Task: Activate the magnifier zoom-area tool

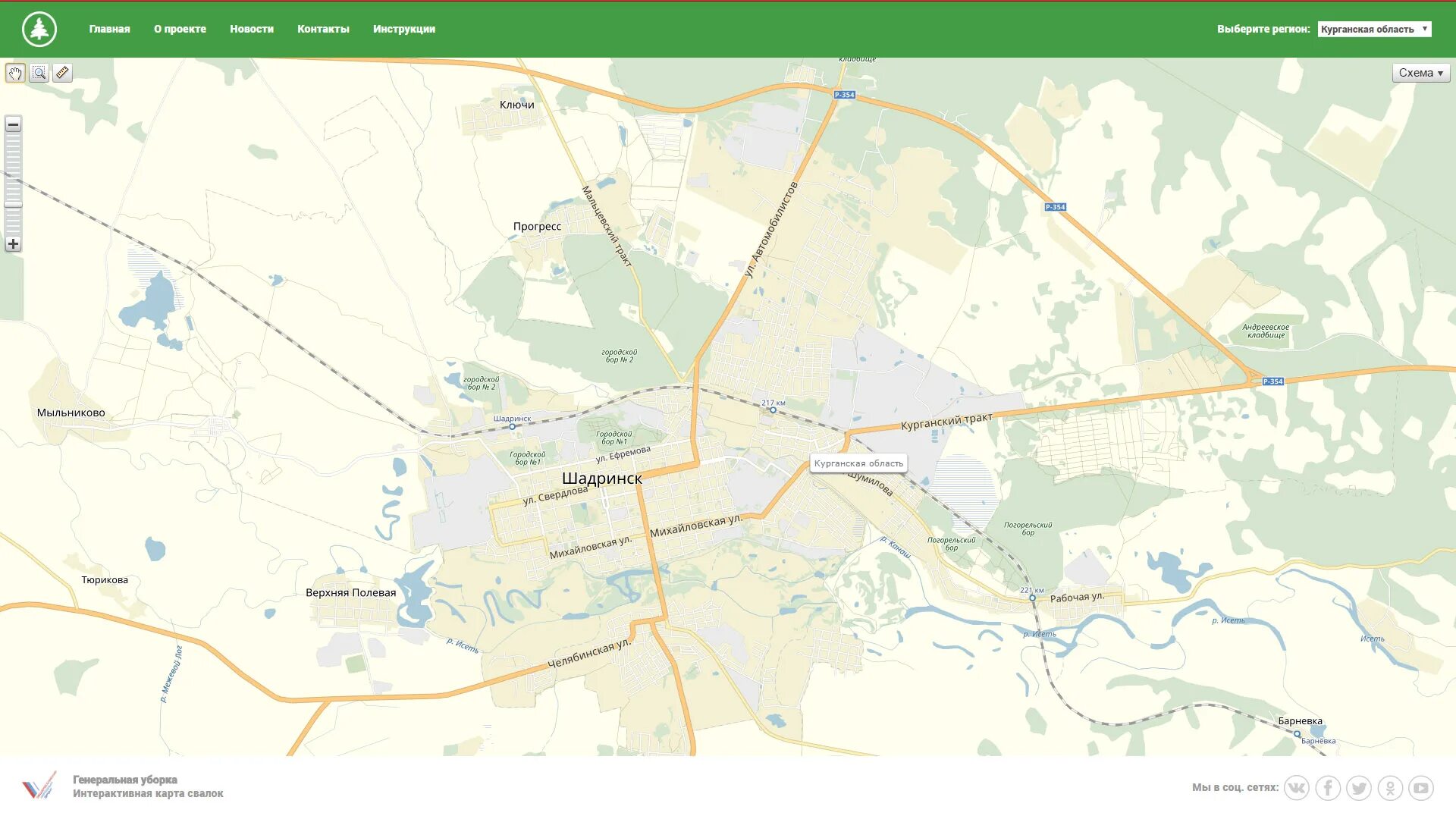Action: (39, 73)
